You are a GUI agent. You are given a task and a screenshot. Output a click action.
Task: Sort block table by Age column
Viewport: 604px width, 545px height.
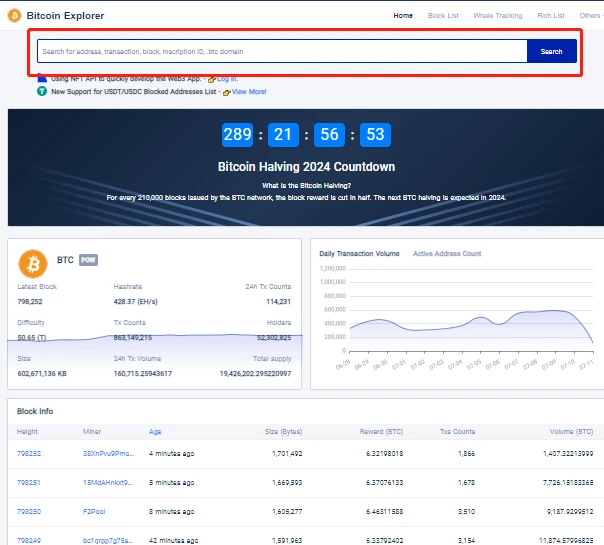click(155, 432)
